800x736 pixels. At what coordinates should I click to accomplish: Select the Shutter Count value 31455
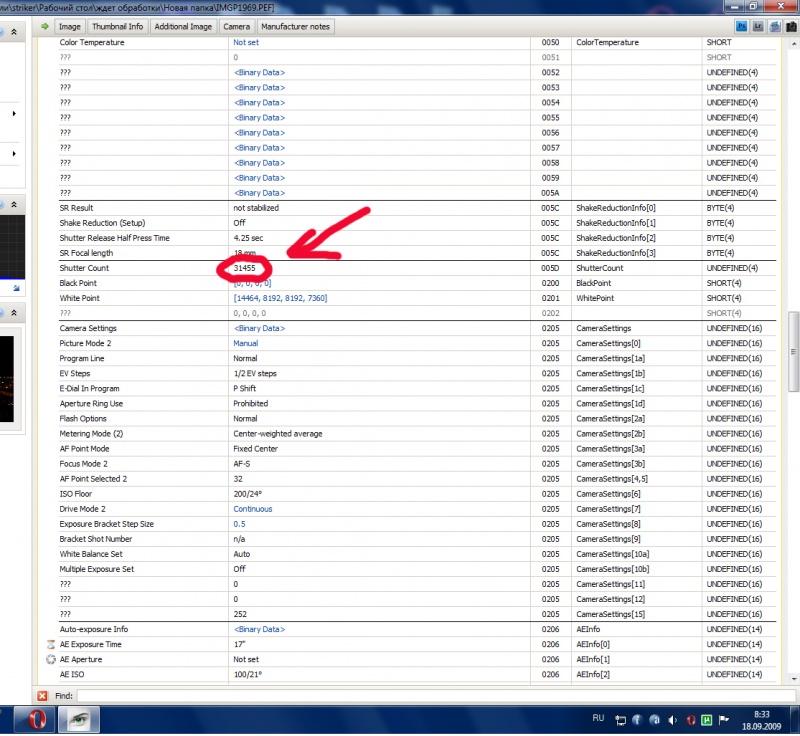(245, 269)
